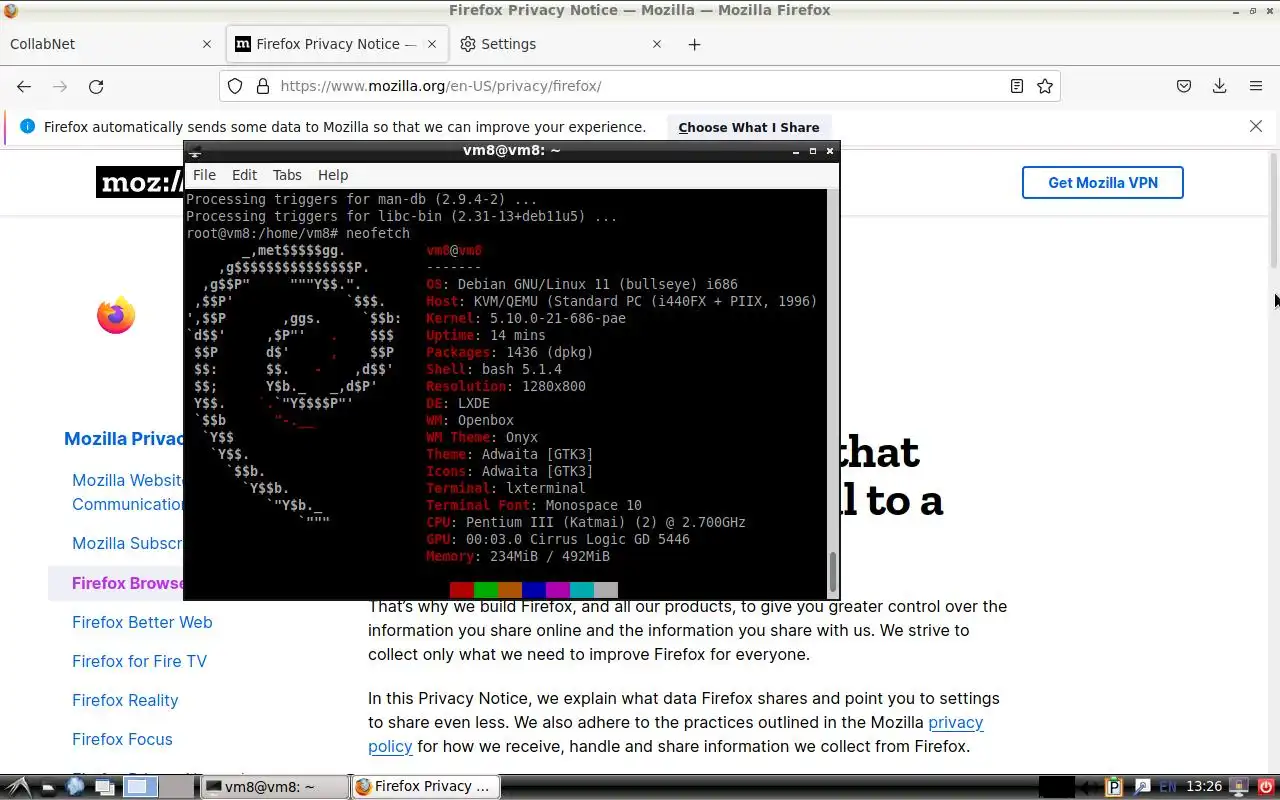This screenshot has height=800, width=1280.
Task: Launch the web browser globe icon
Action: coord(76,787)
